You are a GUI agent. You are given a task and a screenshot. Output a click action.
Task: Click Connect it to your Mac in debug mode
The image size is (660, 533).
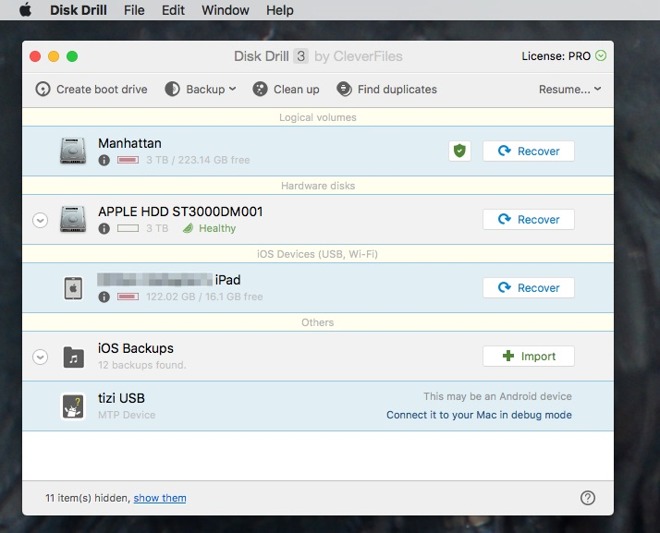point(479,415)
